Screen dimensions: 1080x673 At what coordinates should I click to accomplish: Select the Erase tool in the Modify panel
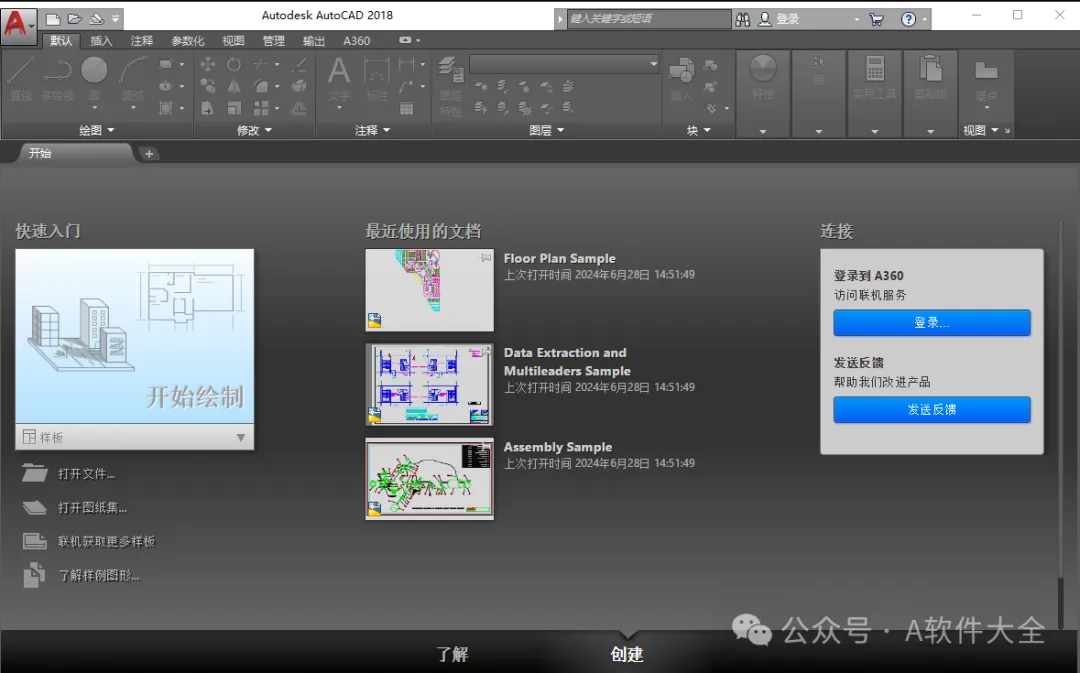pos(299,65)
